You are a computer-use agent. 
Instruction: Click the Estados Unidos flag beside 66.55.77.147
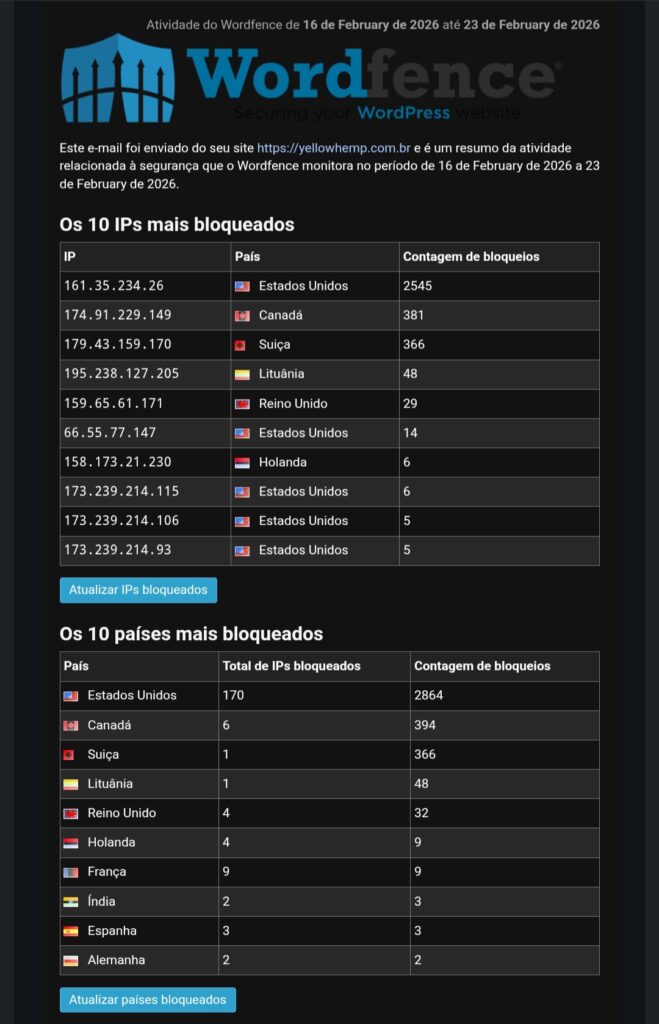(241, 433)
